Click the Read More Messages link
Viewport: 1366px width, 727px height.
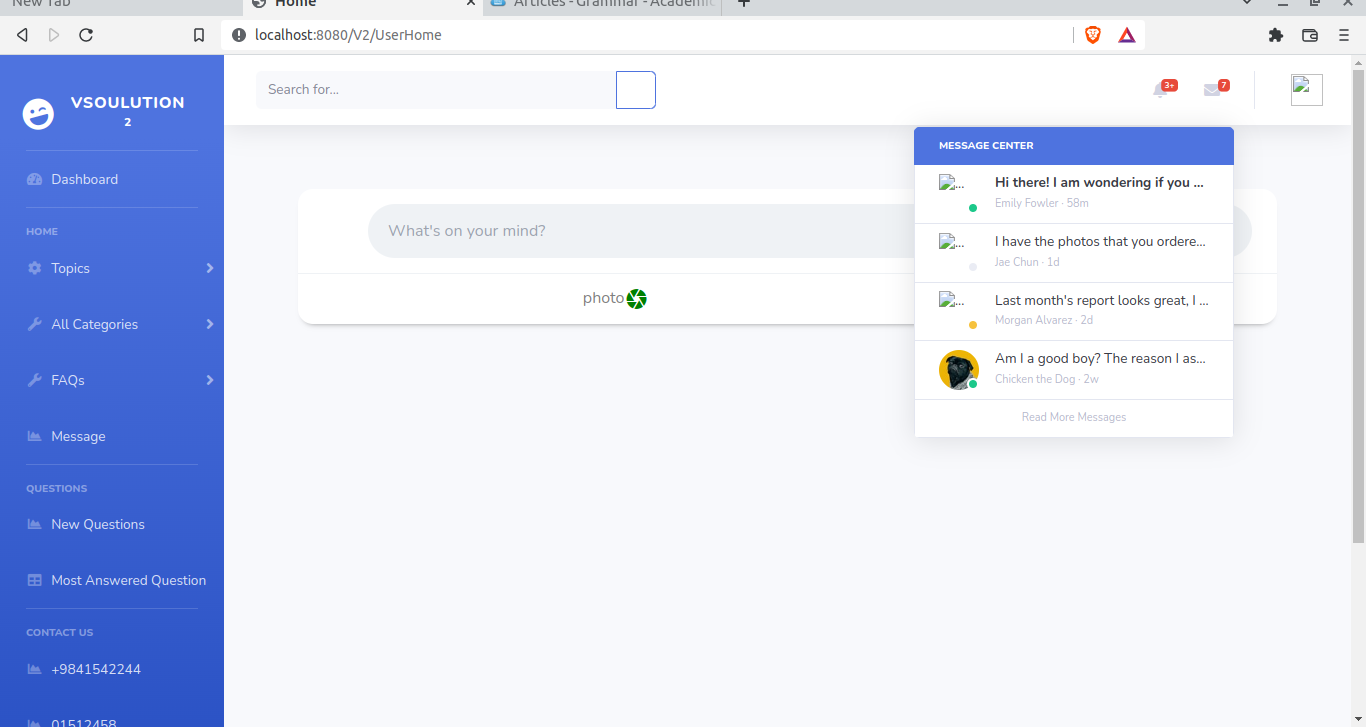1073,416
